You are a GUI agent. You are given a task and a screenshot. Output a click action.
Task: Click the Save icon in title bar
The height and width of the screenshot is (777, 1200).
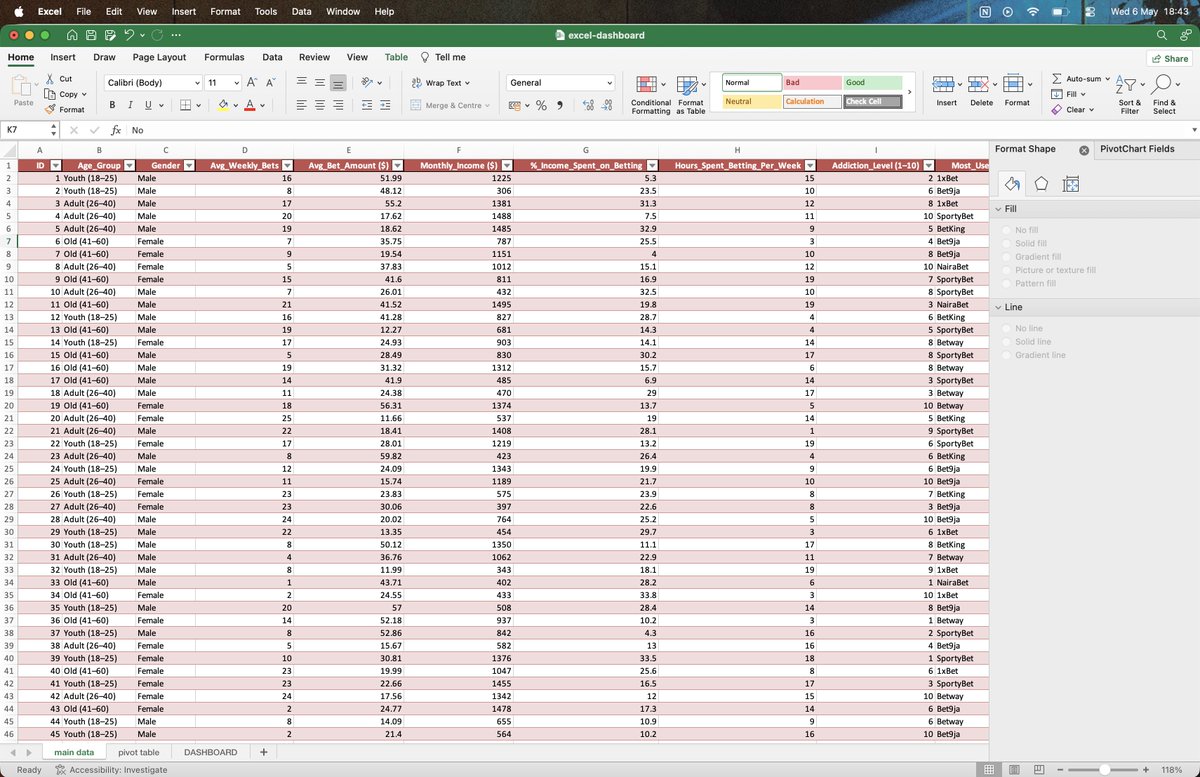pos(92,35)
